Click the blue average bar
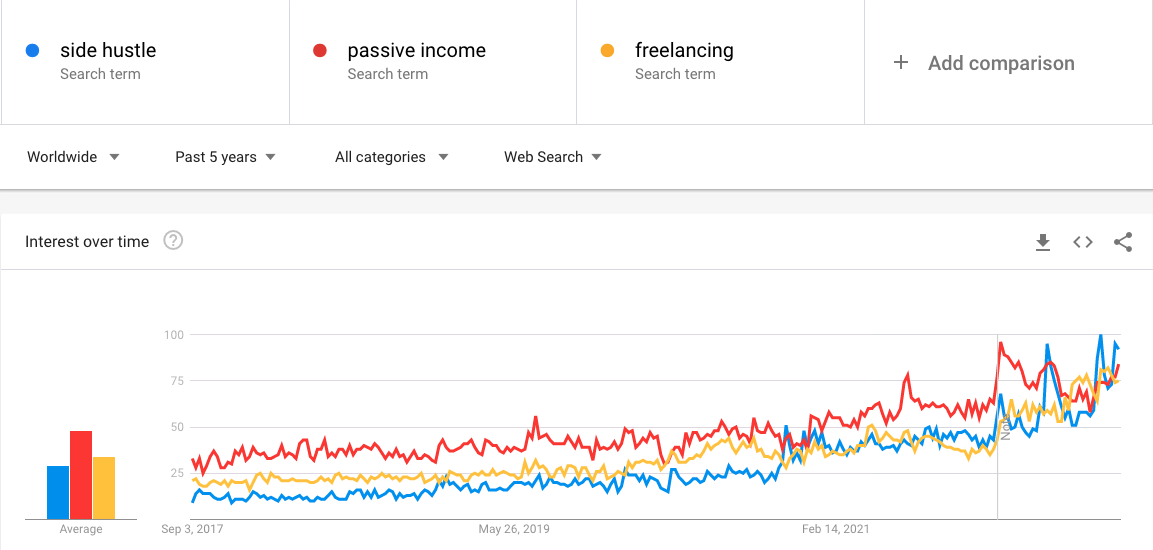Image resolution: width=1153 pixels, height=550 pixels. point(58,493)
